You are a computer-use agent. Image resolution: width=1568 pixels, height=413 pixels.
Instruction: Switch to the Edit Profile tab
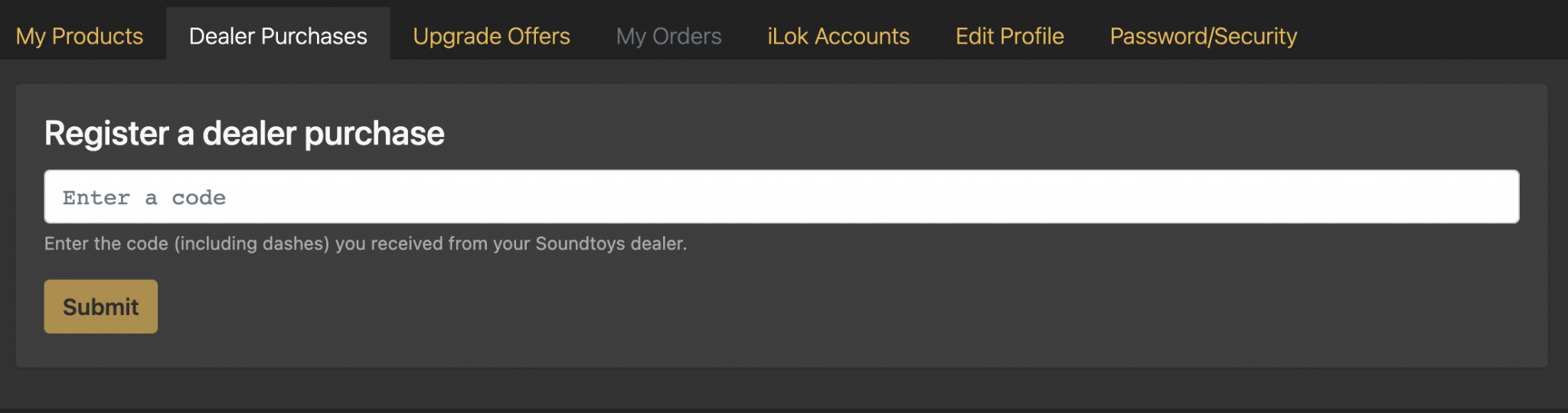(1009, 36)
